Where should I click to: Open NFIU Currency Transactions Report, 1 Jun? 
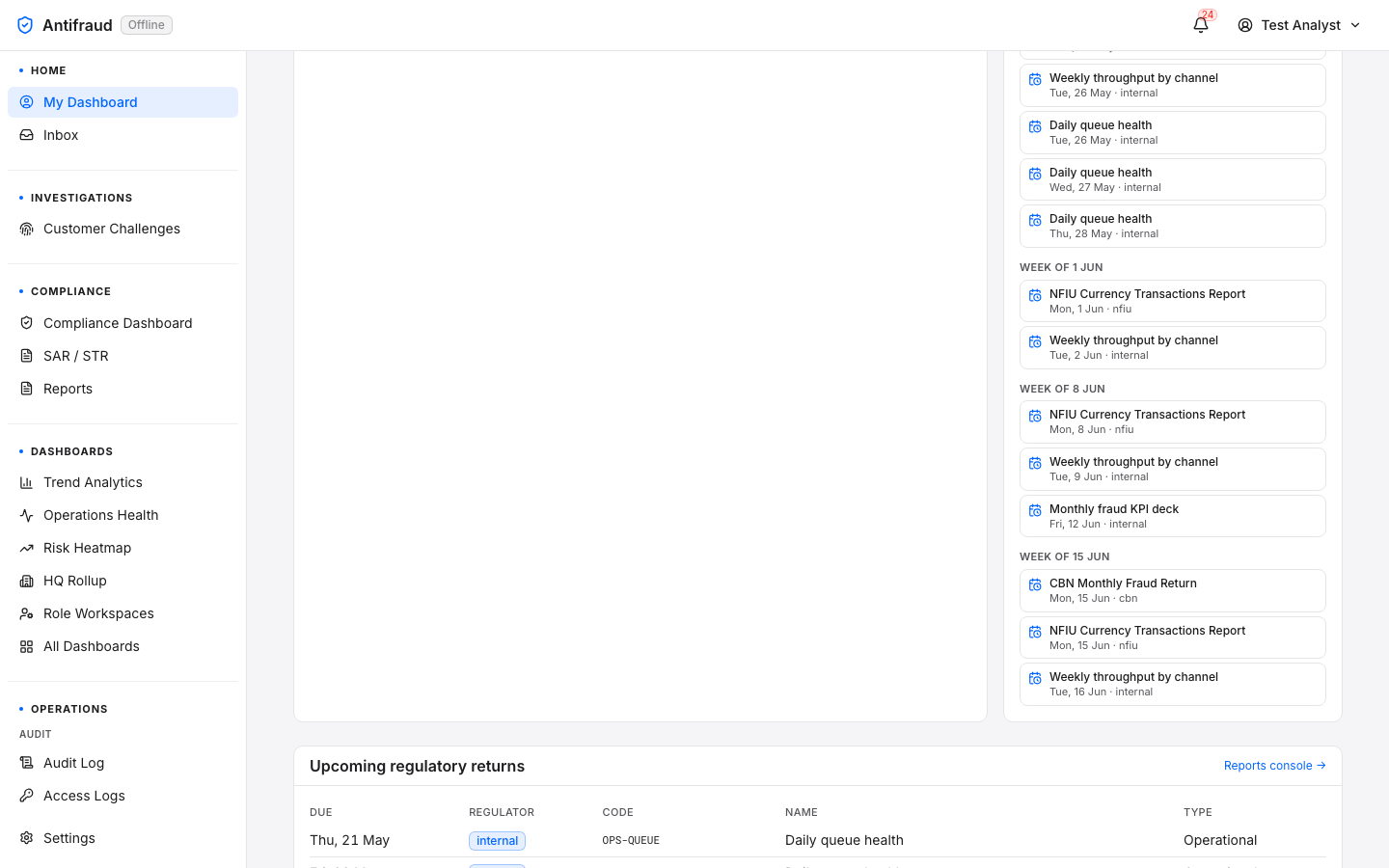(1172, 301)
